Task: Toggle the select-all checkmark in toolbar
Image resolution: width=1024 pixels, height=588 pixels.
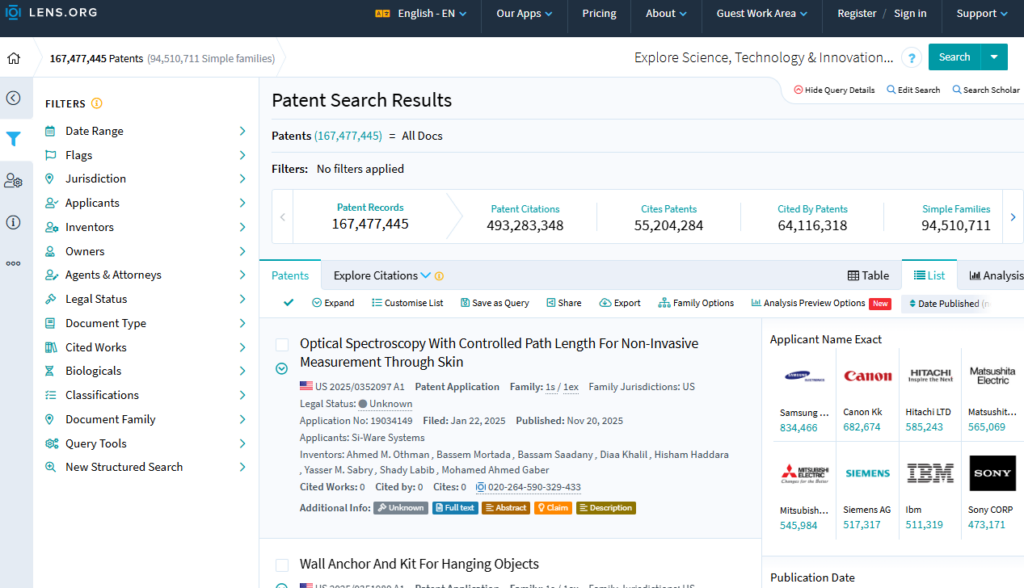Action: pos(289,303)
